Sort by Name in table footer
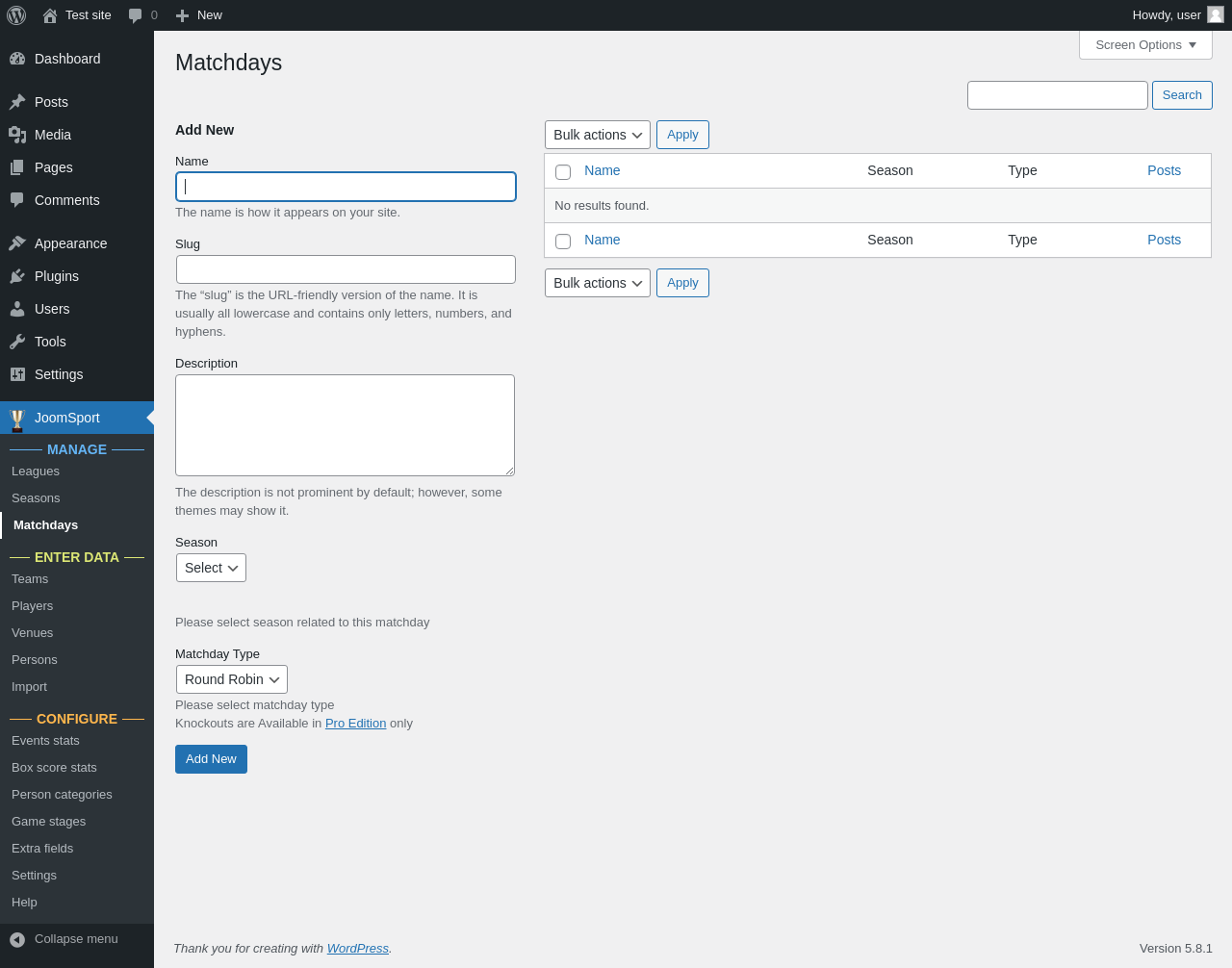 (x=602, y=240)
